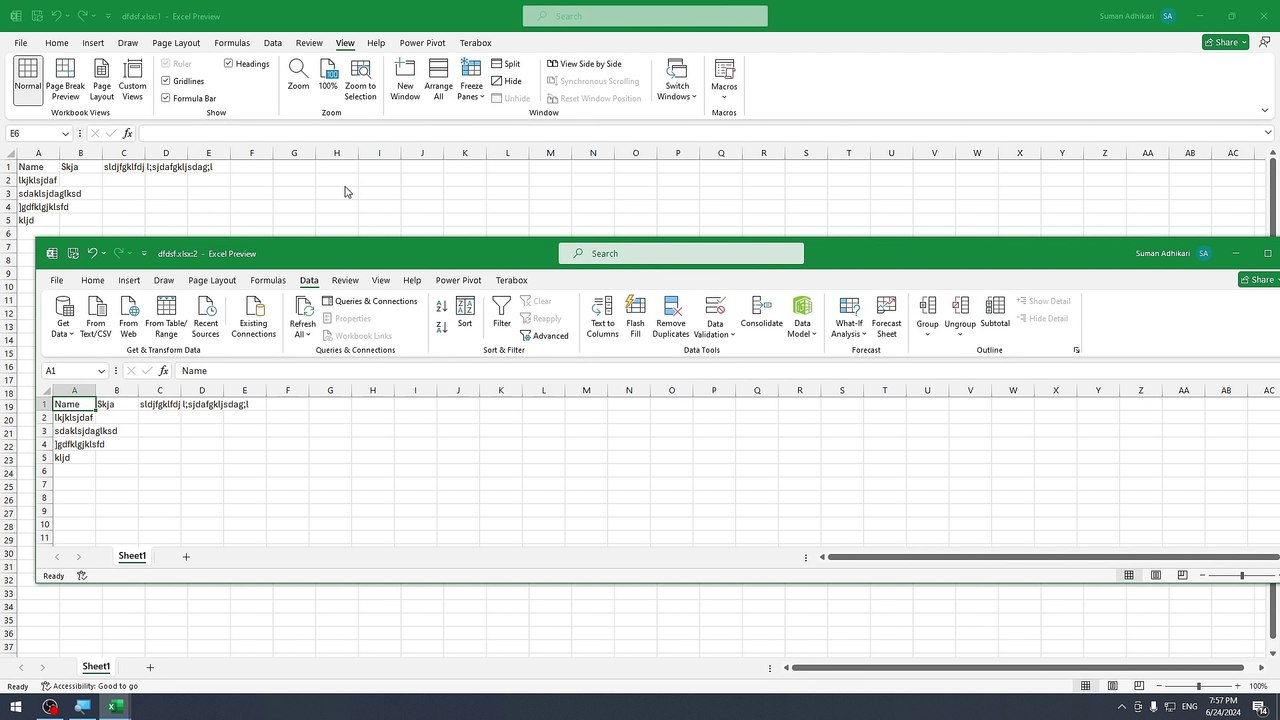Open the Power Pivot tab in front window
Screen dimensions: 1280x720
point(458,280)
